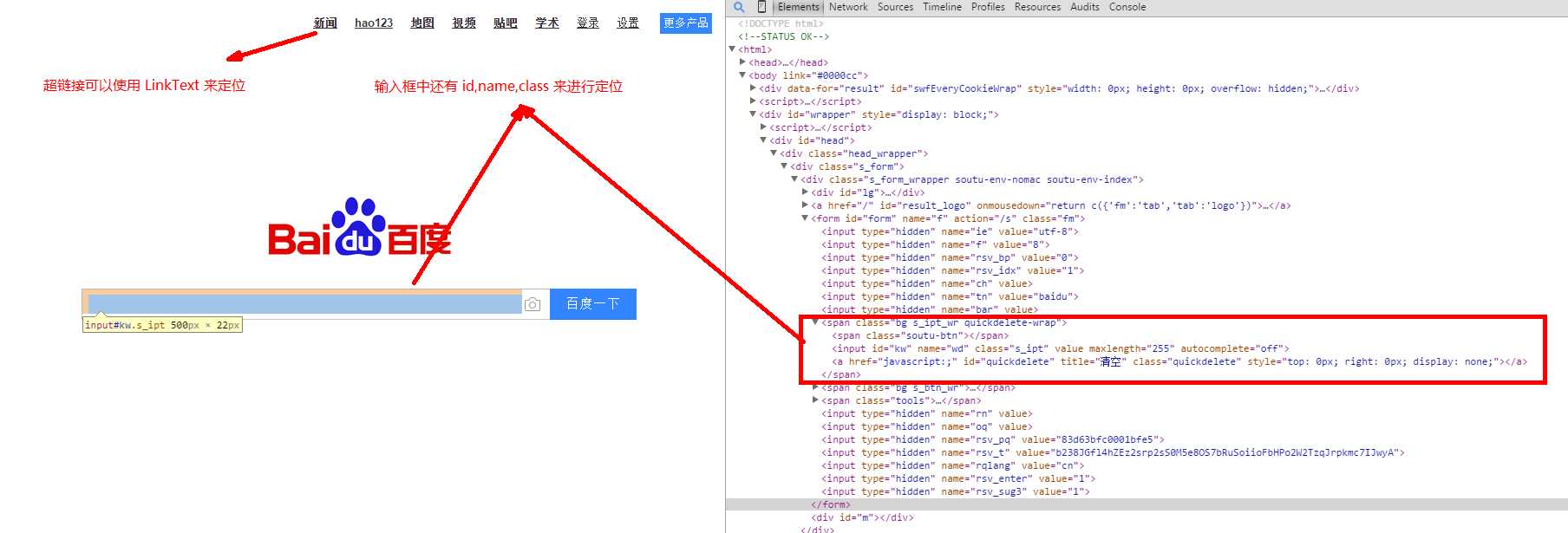Open the 贴吧 link
The image size is (1568, 533).
pos(506,23)
